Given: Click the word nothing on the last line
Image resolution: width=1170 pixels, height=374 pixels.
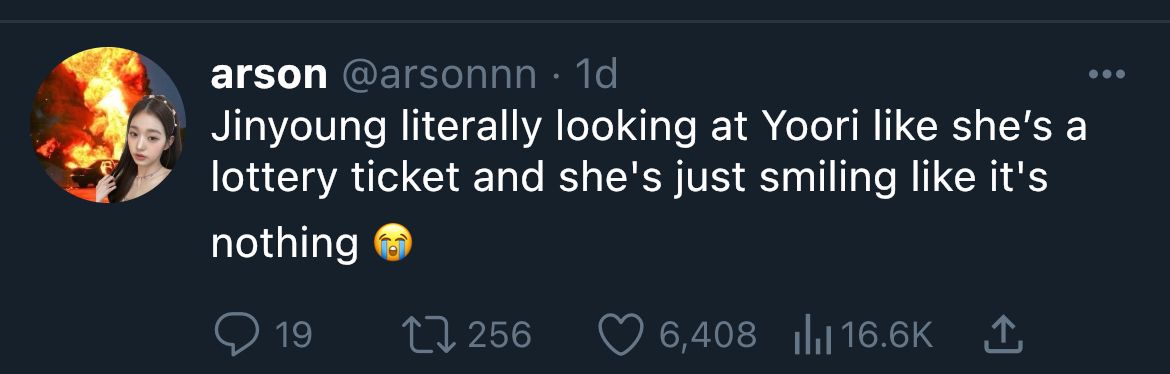Looking at the screenshot, I should 285,245.
